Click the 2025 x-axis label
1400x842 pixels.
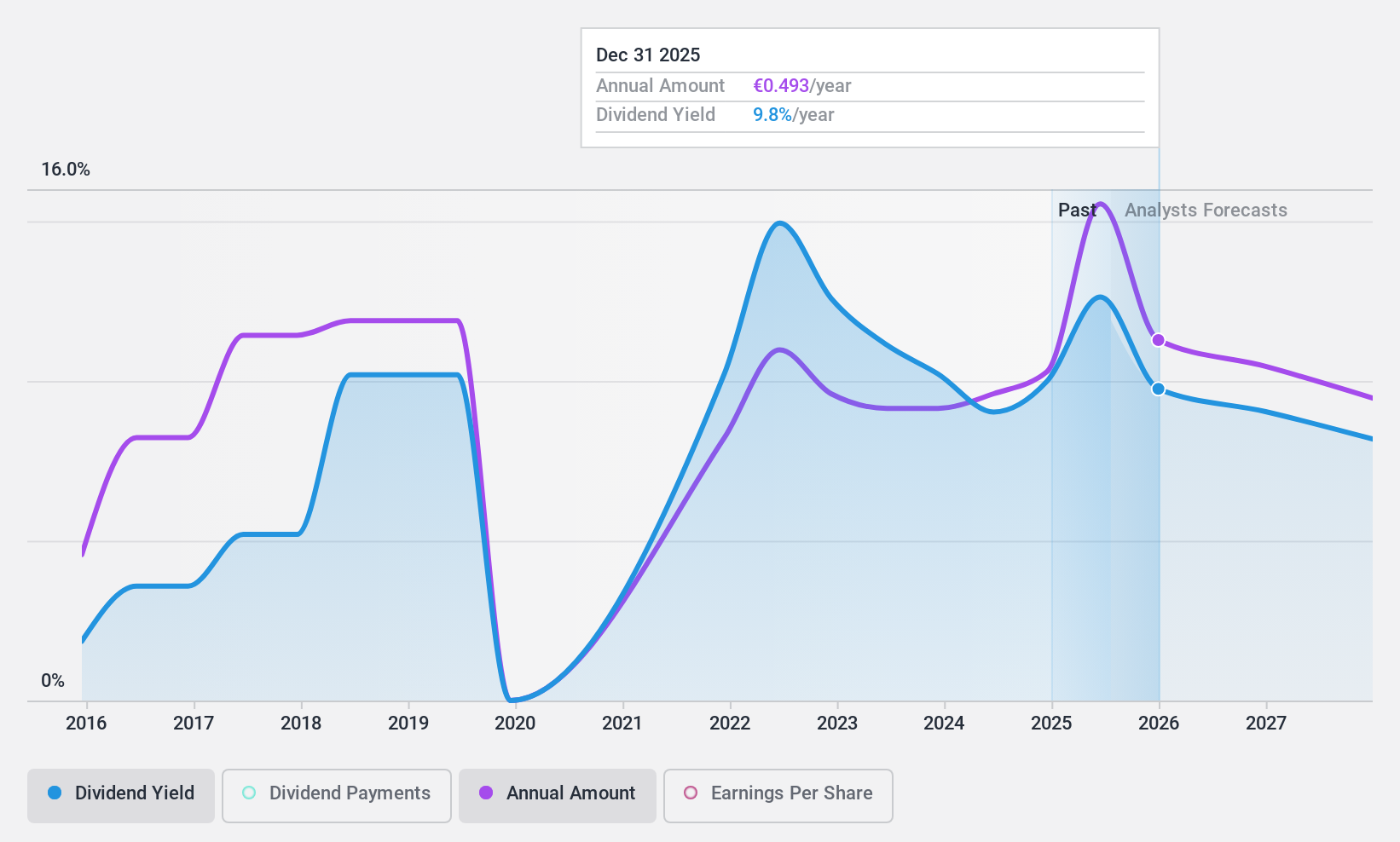tap(1051, 724)
